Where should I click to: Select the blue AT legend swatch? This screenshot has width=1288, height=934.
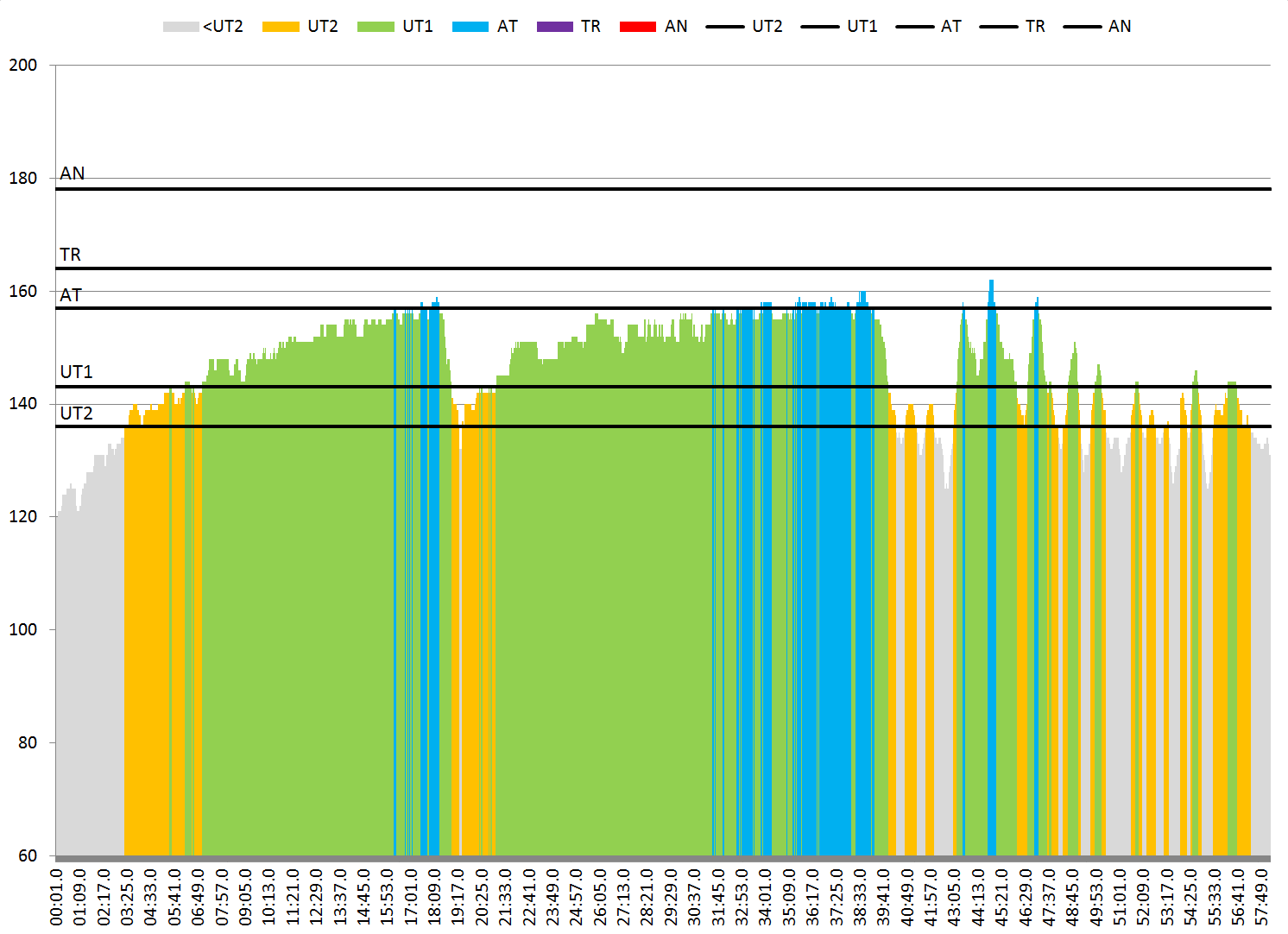tap(470, 27)
